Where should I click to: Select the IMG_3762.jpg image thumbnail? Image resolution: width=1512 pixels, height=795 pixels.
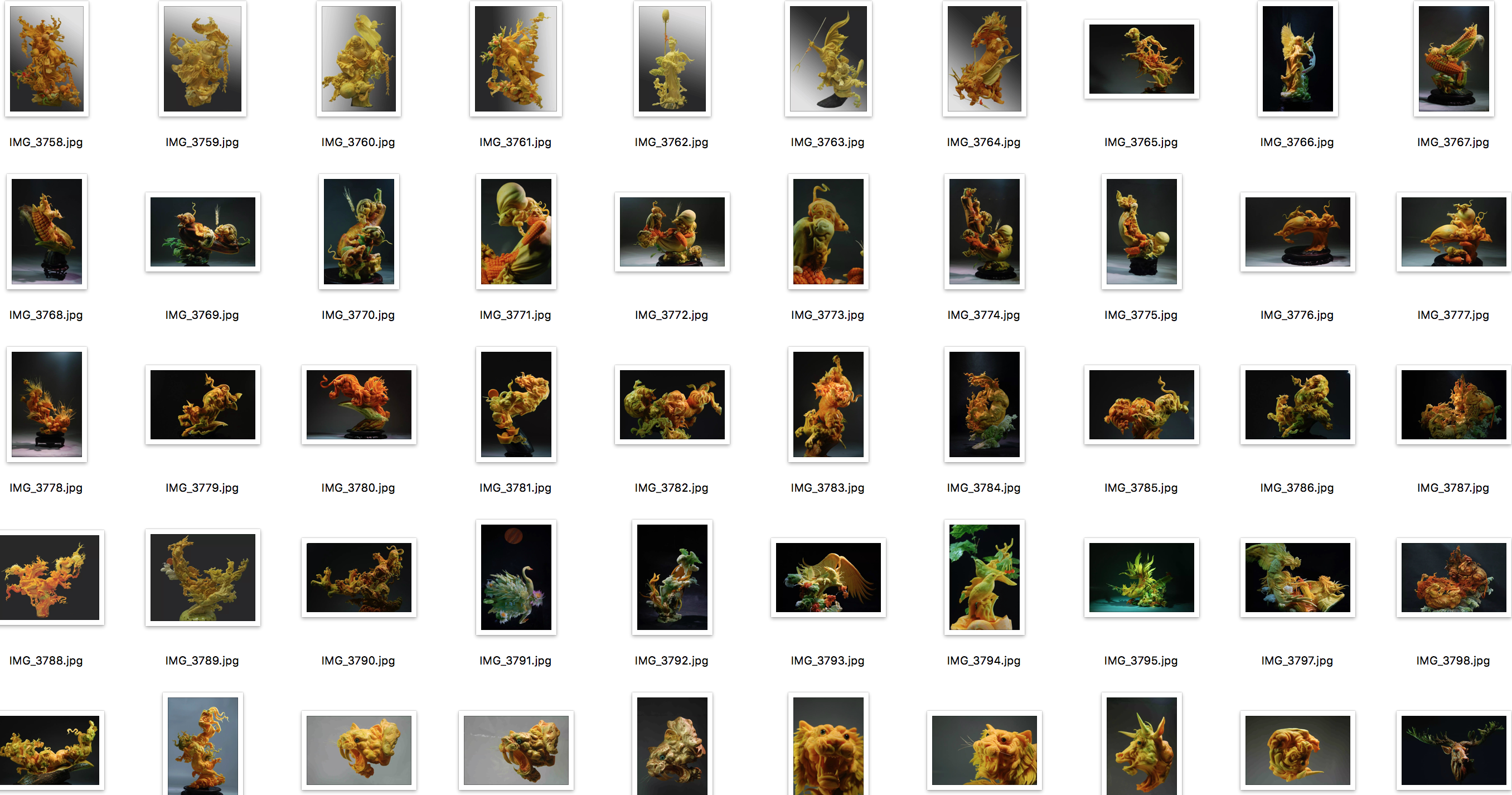(x=672, y=59)
